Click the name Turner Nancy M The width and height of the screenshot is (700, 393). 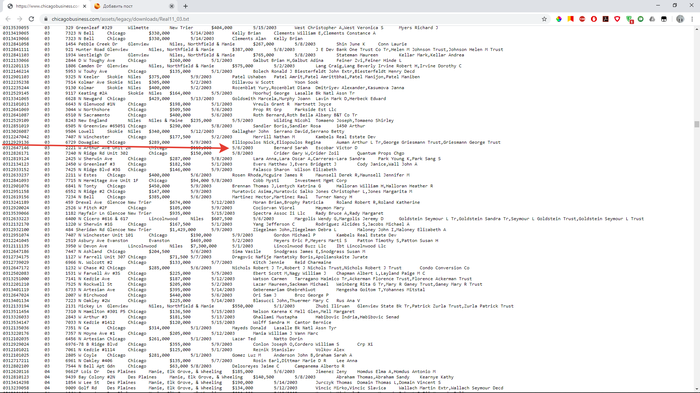tap(333, 197)
